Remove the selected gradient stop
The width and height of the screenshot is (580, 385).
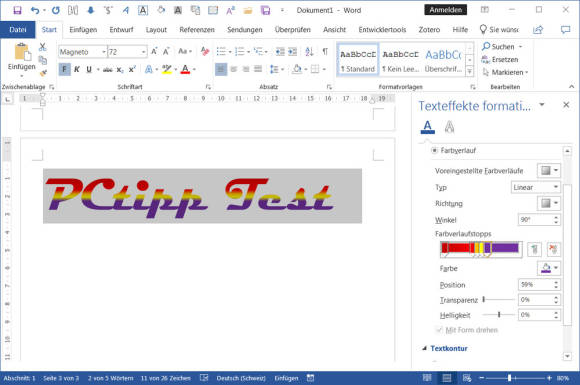tap(553, 249)
